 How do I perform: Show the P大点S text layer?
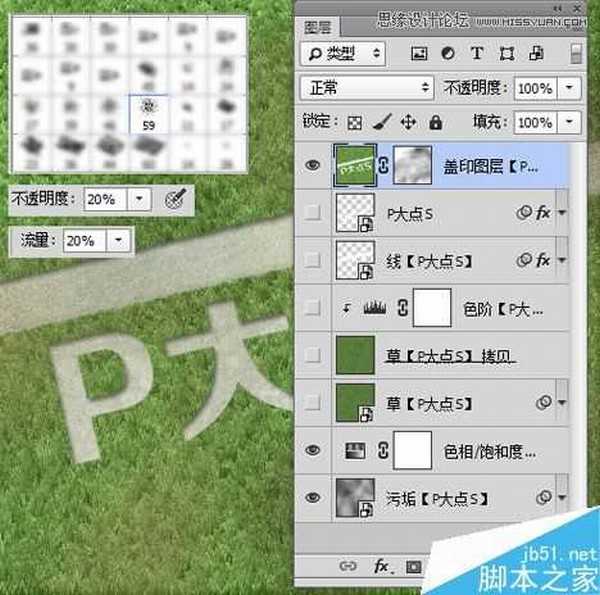313,213
